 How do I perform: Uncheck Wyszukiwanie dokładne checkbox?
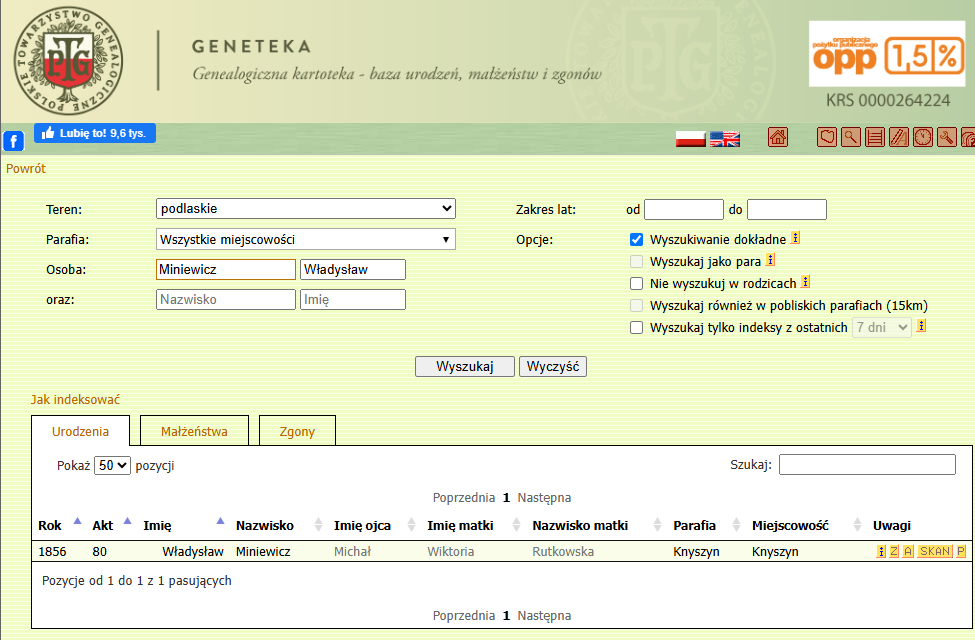(x=636, y=239)
